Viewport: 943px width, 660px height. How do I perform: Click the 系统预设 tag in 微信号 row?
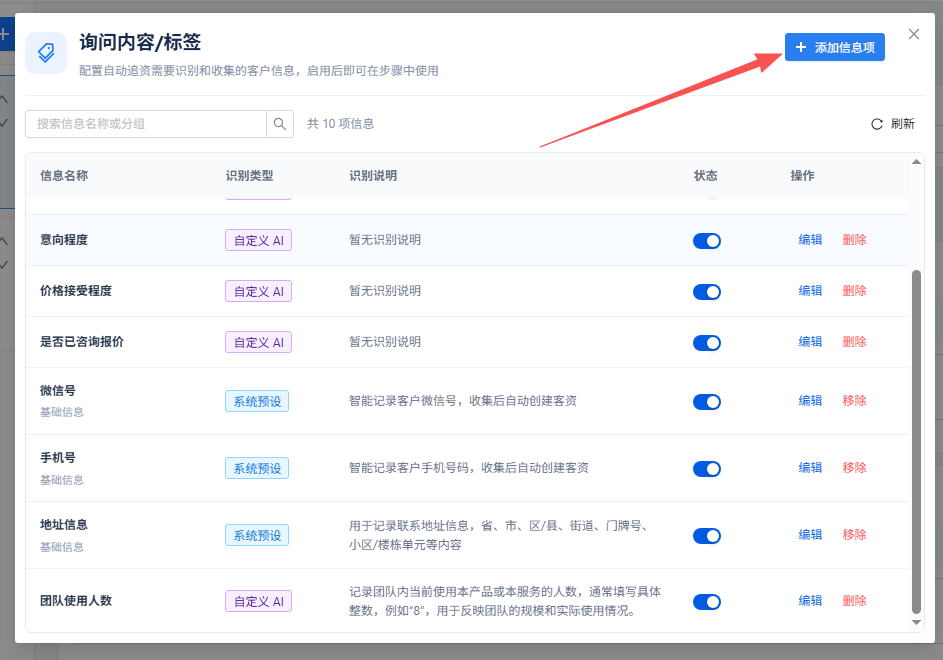[257, 401]
